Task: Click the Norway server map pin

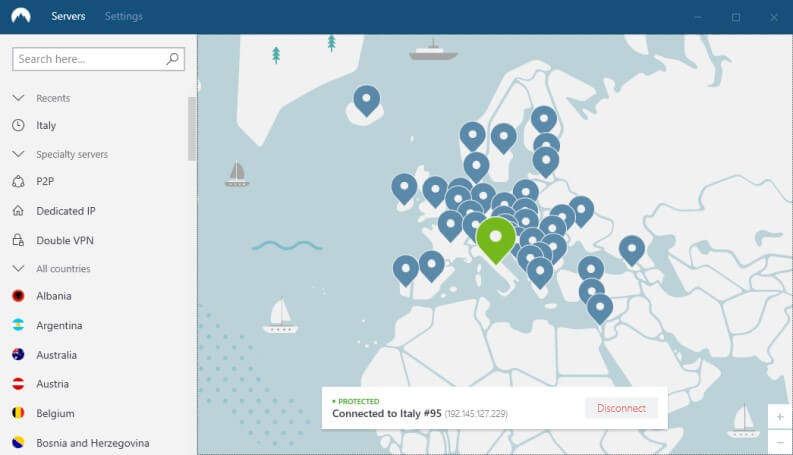Action: (472, 135)
